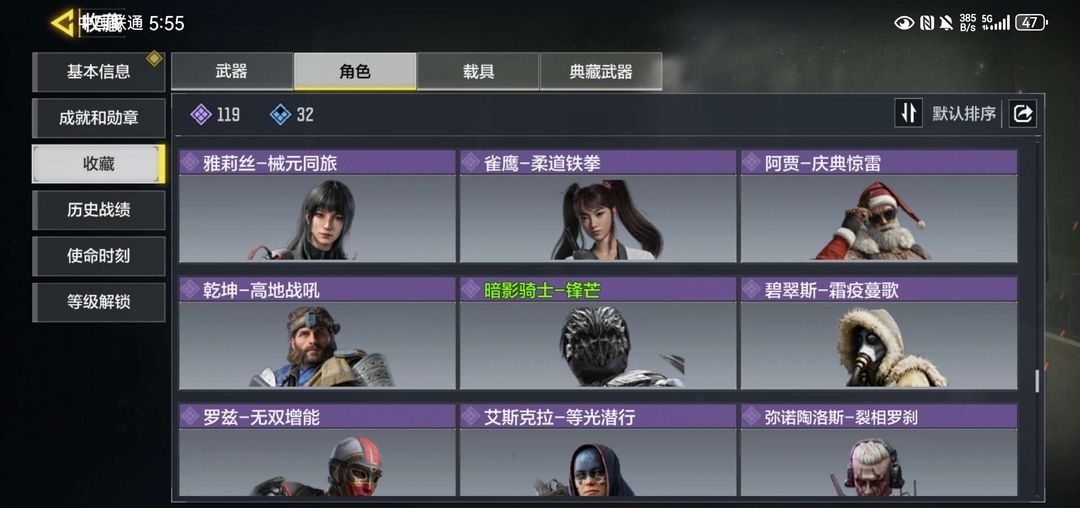This screenshot has width=1080, height=508.
Task: Click the vertical scrollbar of the character list
Action: pyautogui.click(x=1037, y=381)
